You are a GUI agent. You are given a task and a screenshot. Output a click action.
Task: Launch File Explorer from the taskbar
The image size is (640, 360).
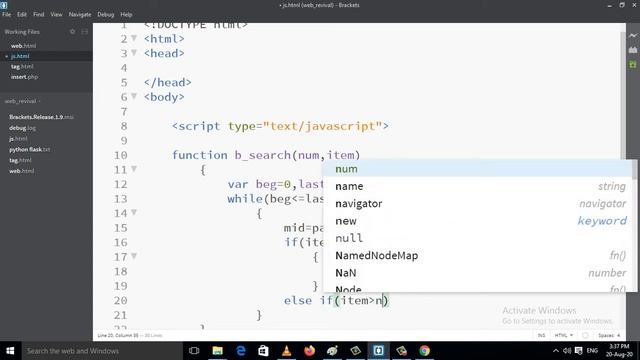click(218, 351)
